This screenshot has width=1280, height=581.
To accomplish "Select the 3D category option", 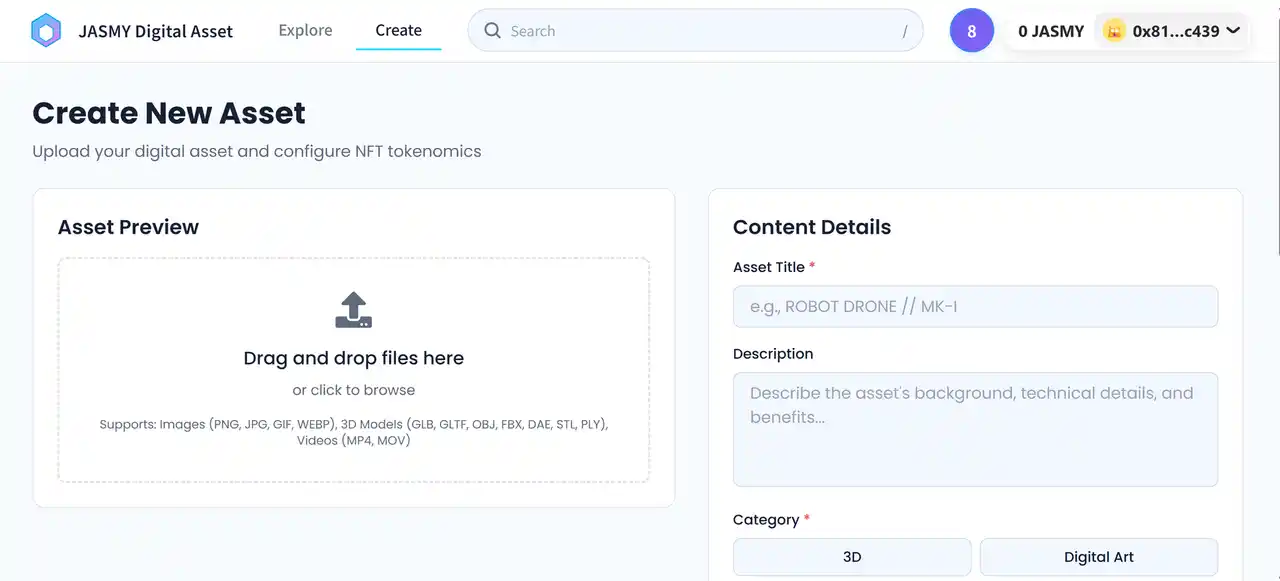I will (x=852, y=557).
